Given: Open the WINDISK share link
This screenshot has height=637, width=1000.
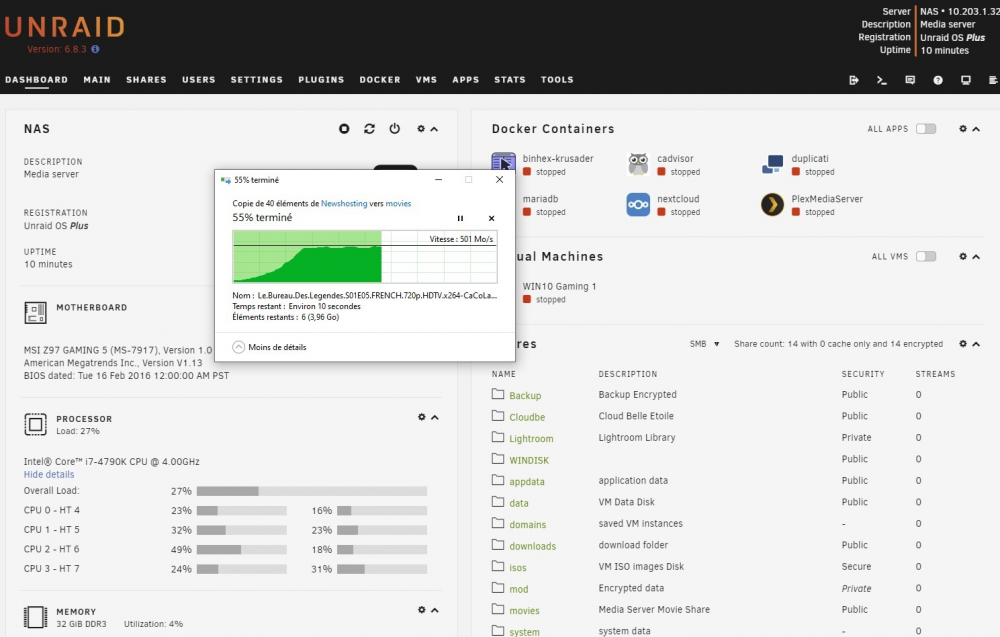Looking at the screenshot, I should coord(529,460).
